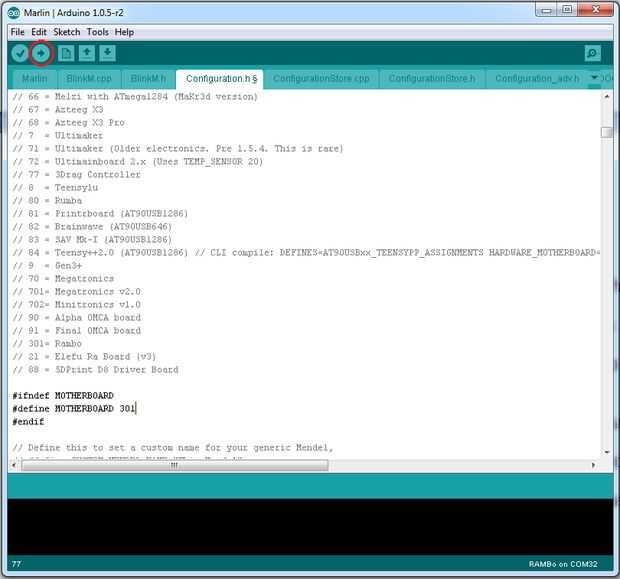This screenshot has width=620, height=579.
Task: Click the vertical scrollbar down arrow
Action: (607, 452)
